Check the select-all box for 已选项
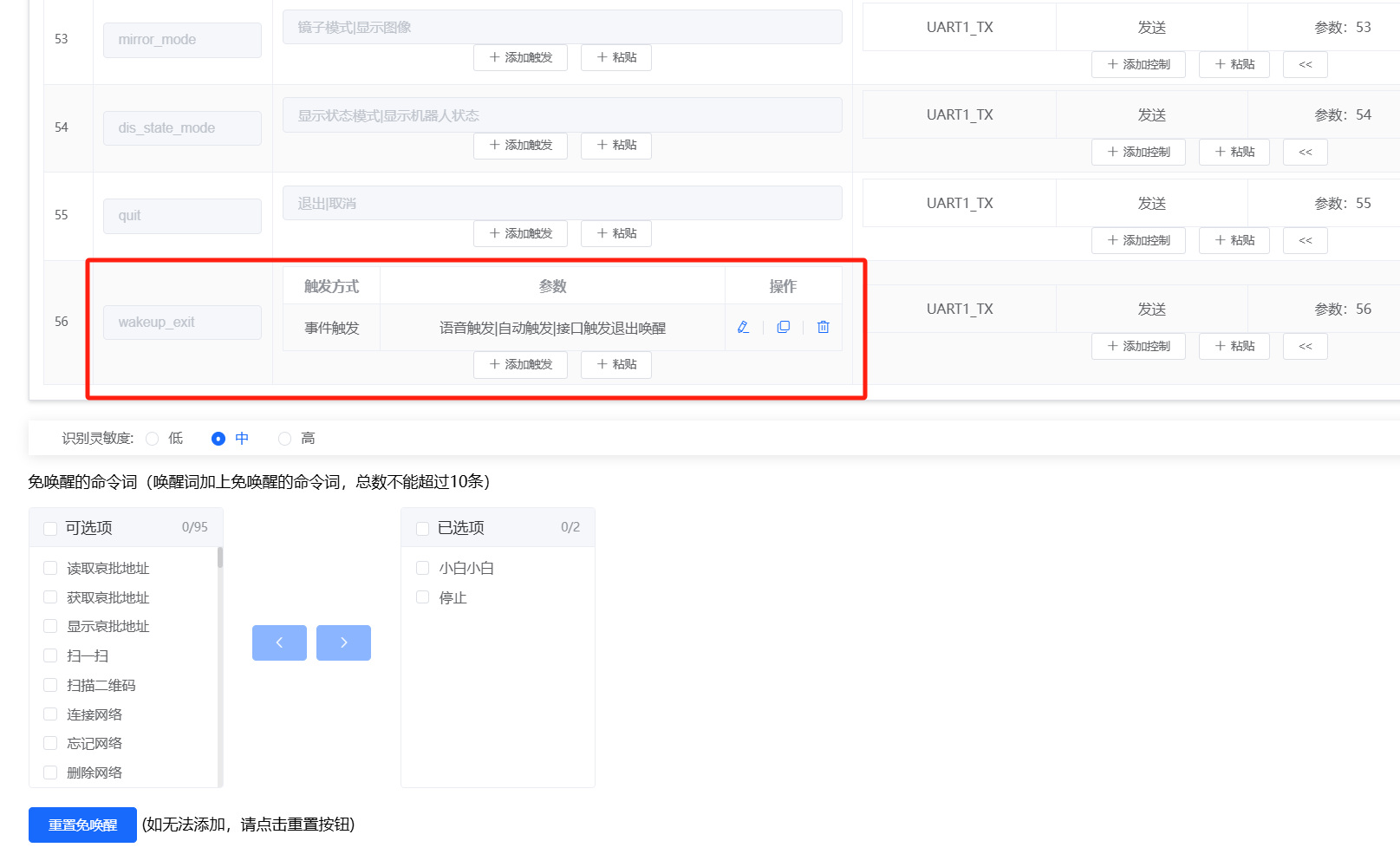The height and width of the screenshot is (854, 1400). [x=423, y=528]
